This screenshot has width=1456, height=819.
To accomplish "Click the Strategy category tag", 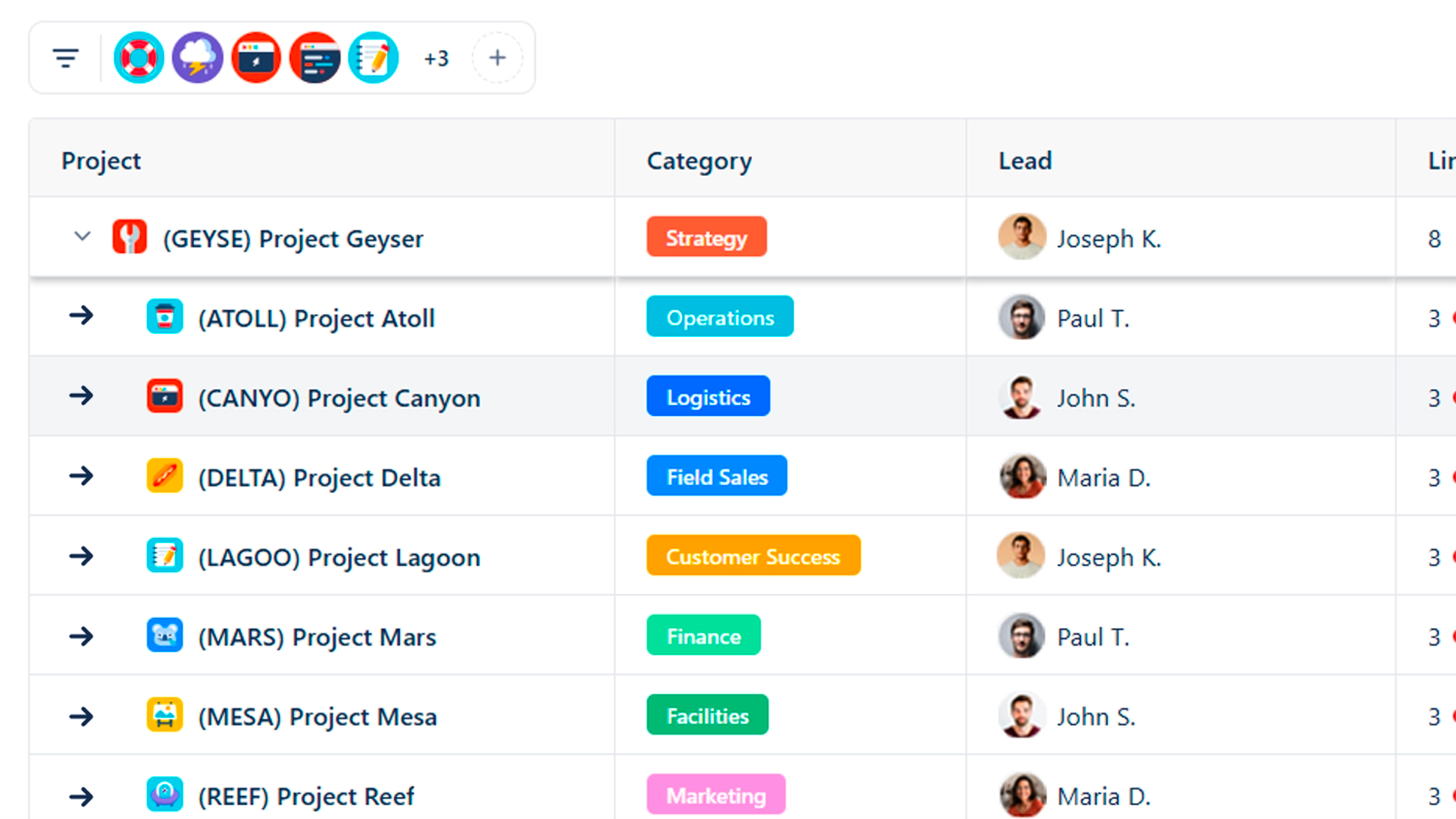I will (x=706, y=237).
